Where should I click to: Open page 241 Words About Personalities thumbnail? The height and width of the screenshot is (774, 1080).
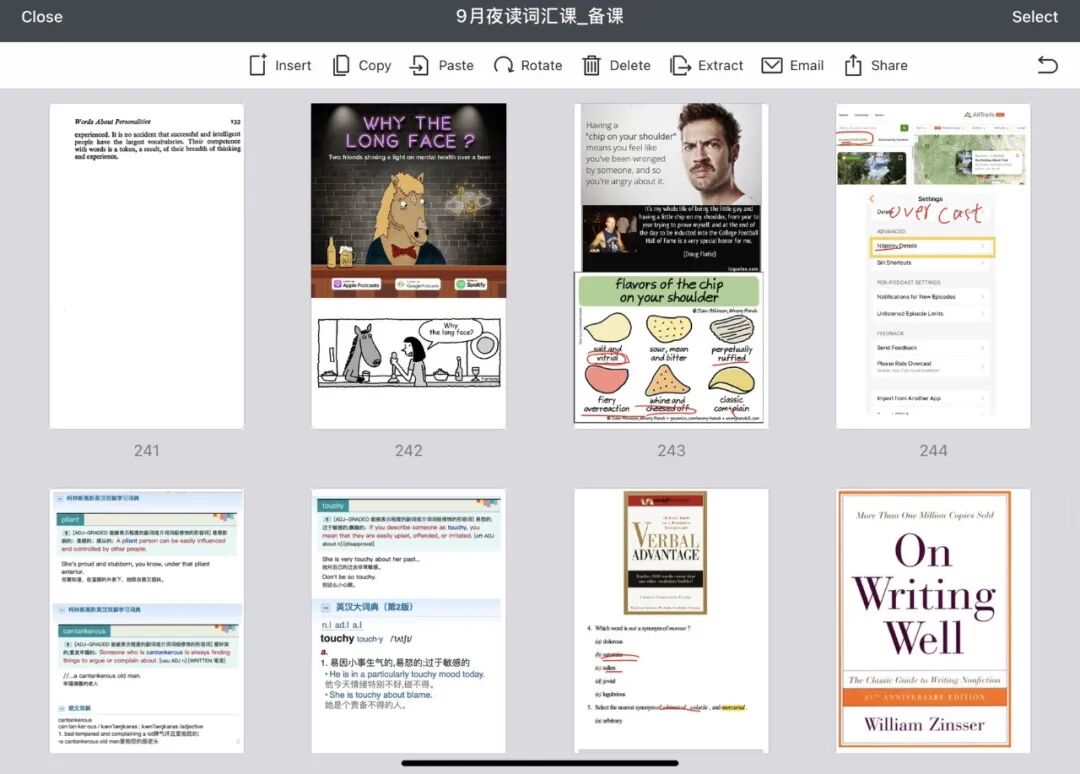pyautogui.click(x=147, y=266)
